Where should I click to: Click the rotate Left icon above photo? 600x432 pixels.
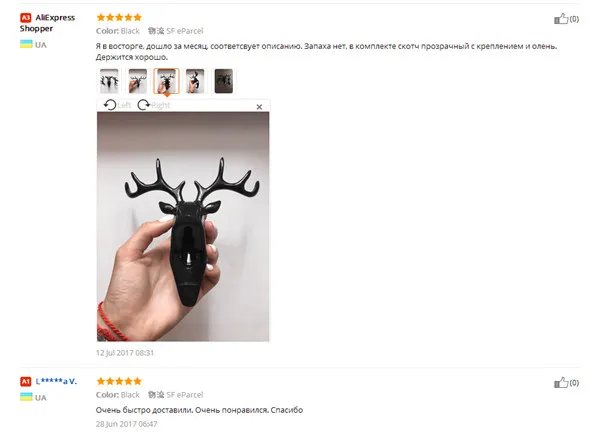[110, 105]
